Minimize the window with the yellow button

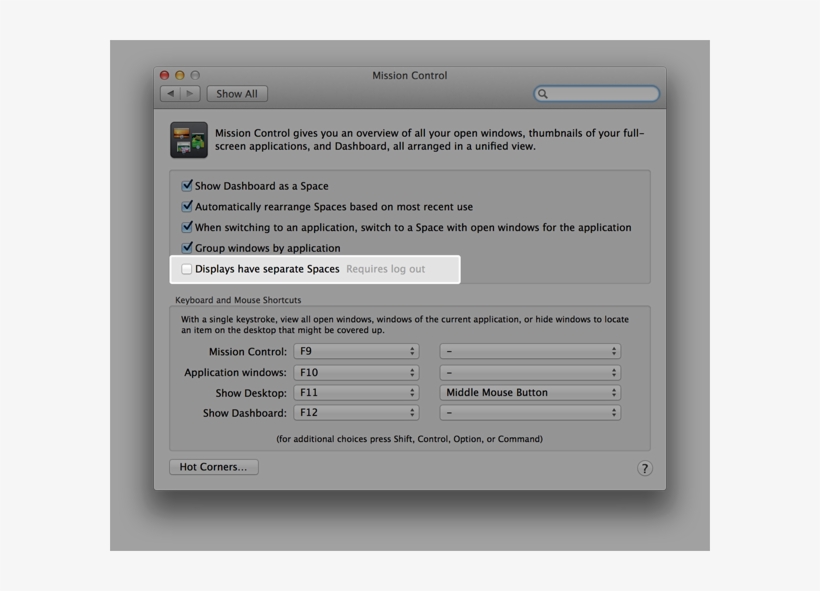point(180,75)
